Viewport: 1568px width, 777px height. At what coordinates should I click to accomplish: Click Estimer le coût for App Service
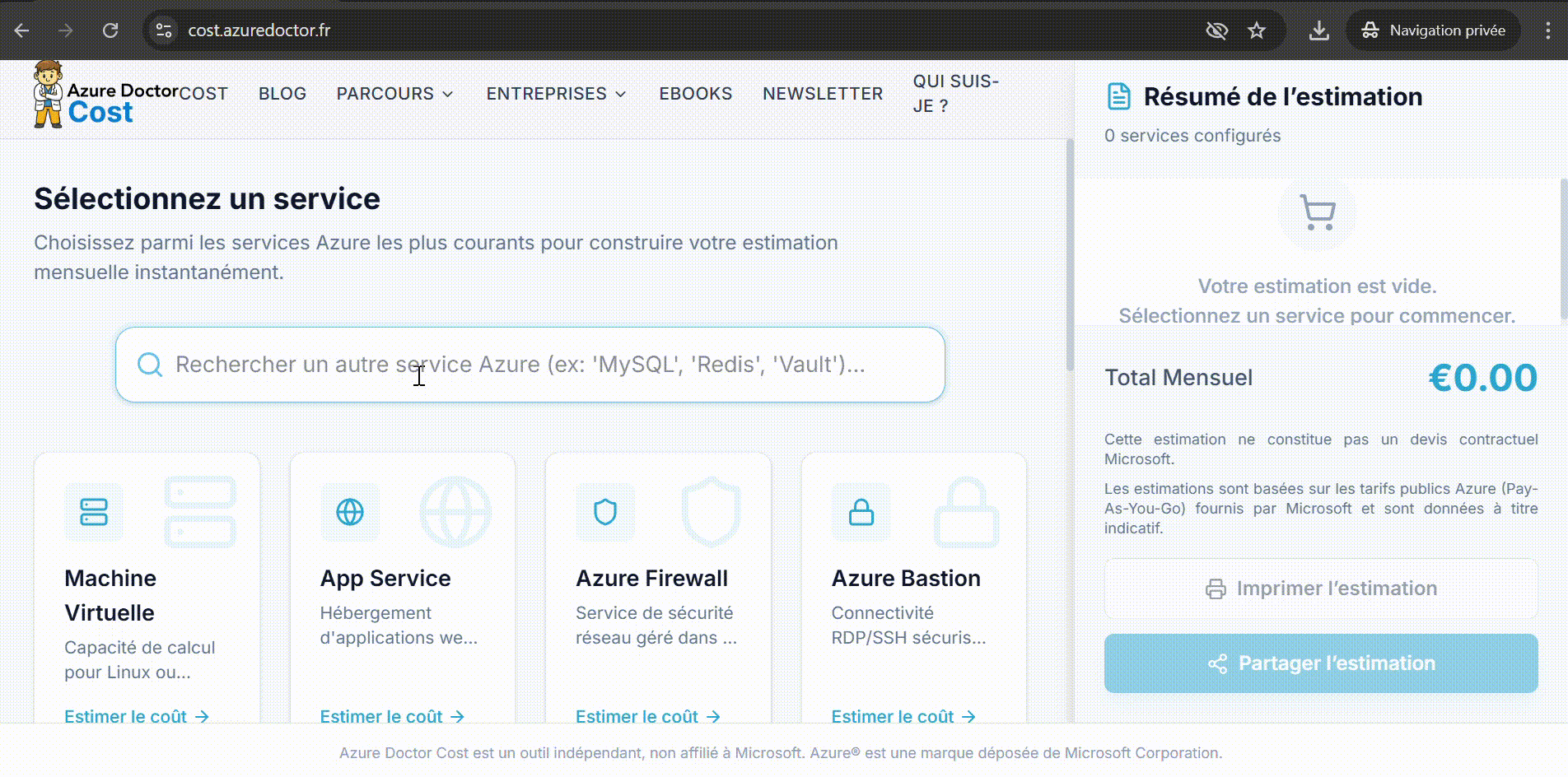pyautogui.click(x=393, y=717)
